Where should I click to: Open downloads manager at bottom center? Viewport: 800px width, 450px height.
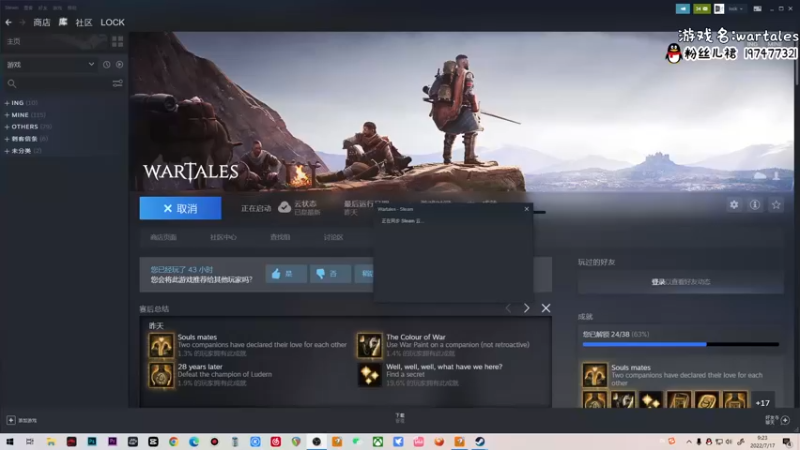coord(400,418)
